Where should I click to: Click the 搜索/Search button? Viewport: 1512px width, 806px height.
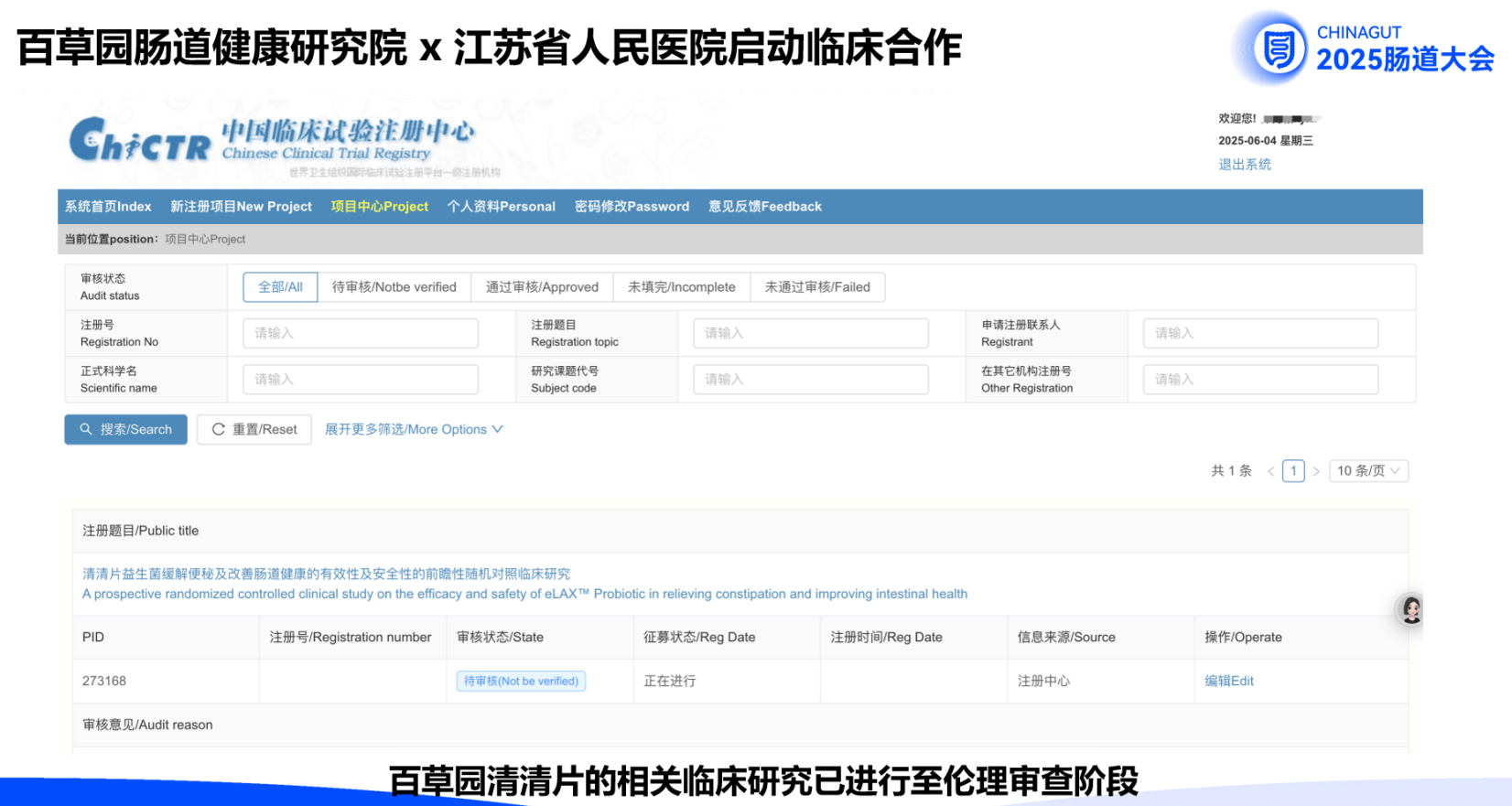pos(125,429)
